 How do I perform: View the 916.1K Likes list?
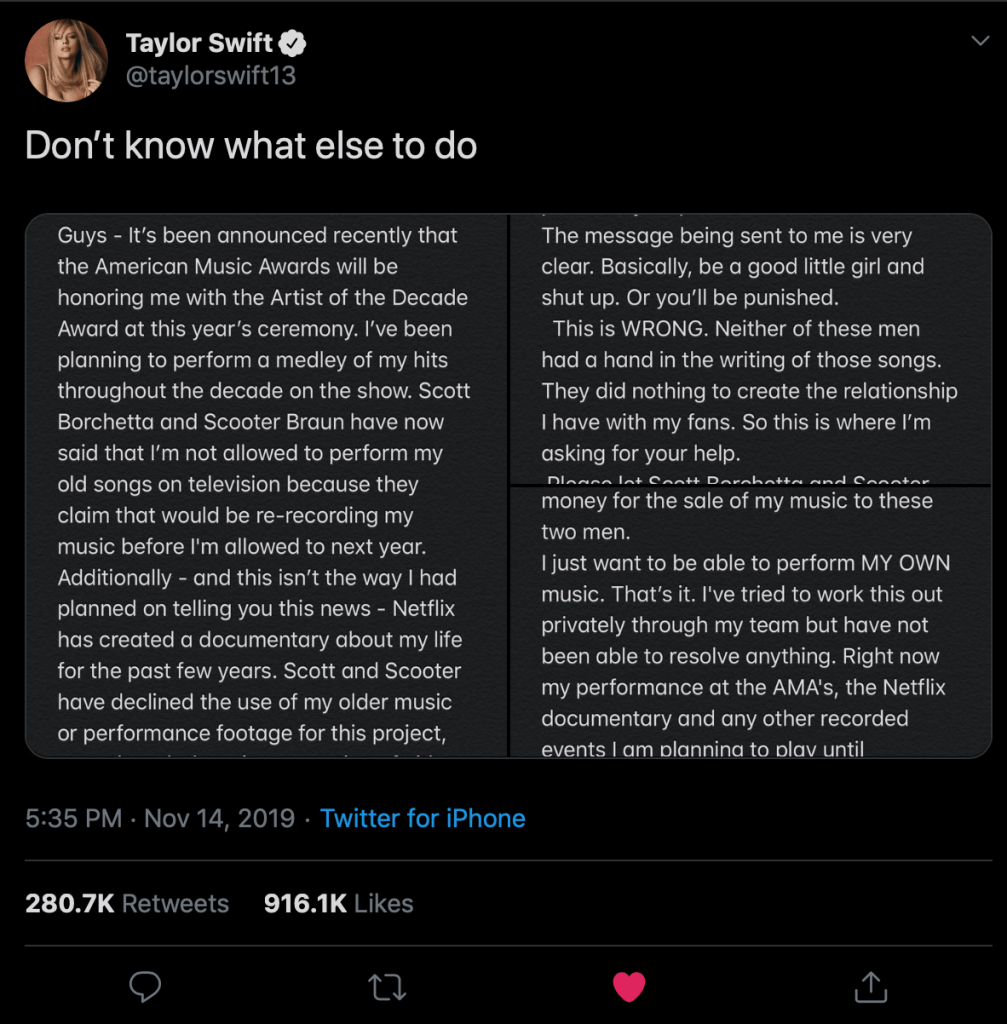pos(338,903)
